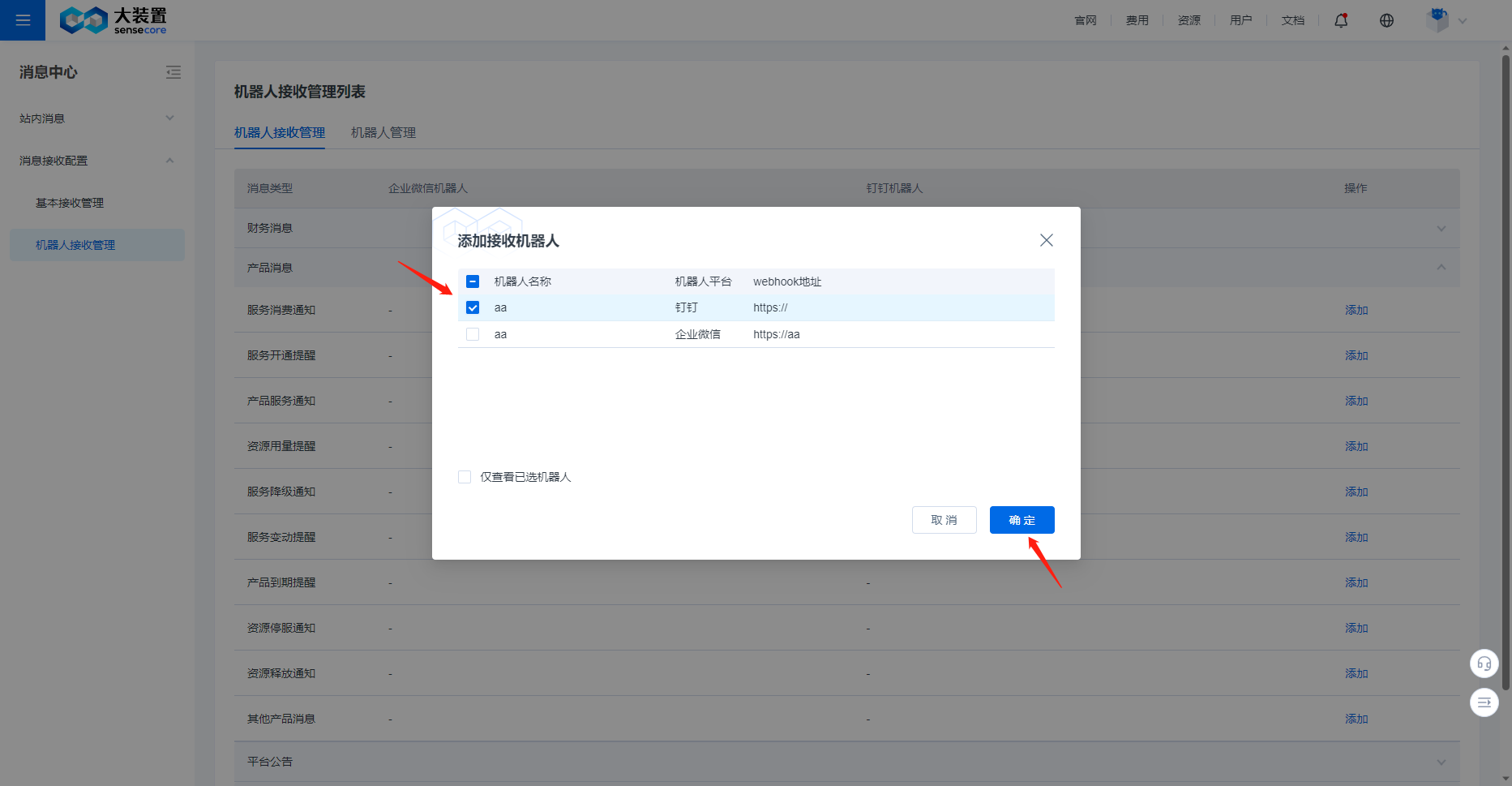Collapse the 消息中心 sidebar with fold icon

[173, 72]
